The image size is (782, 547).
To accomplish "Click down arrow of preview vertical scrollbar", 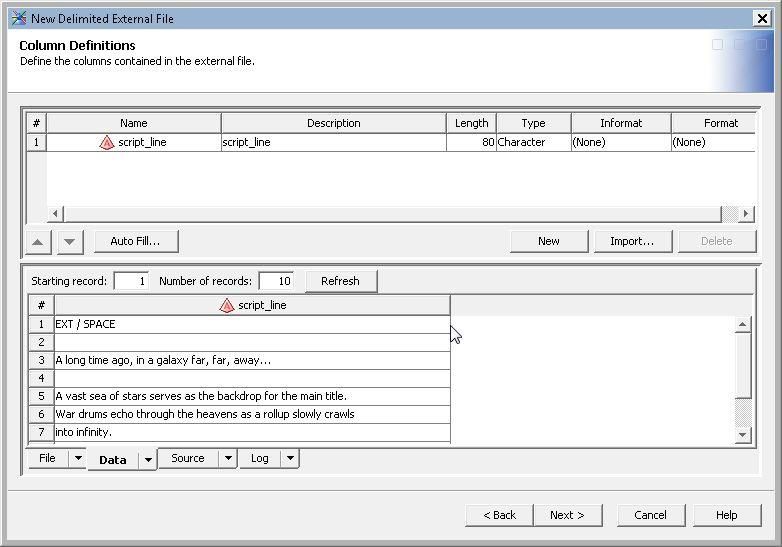I will pos(743,434).
